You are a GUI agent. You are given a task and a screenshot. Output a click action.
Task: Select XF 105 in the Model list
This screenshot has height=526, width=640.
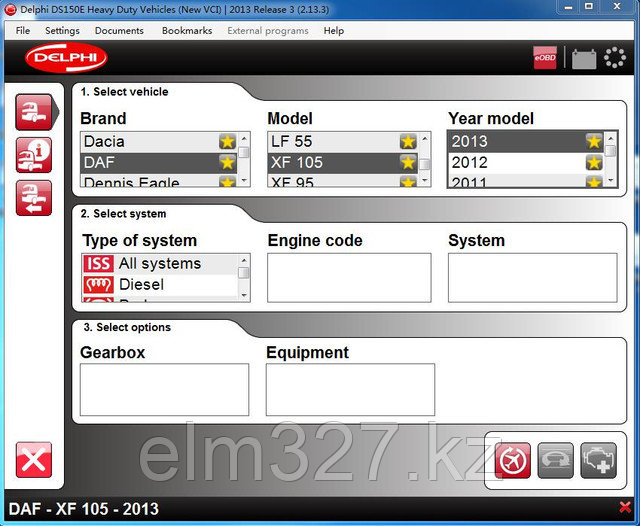[343, 163]
